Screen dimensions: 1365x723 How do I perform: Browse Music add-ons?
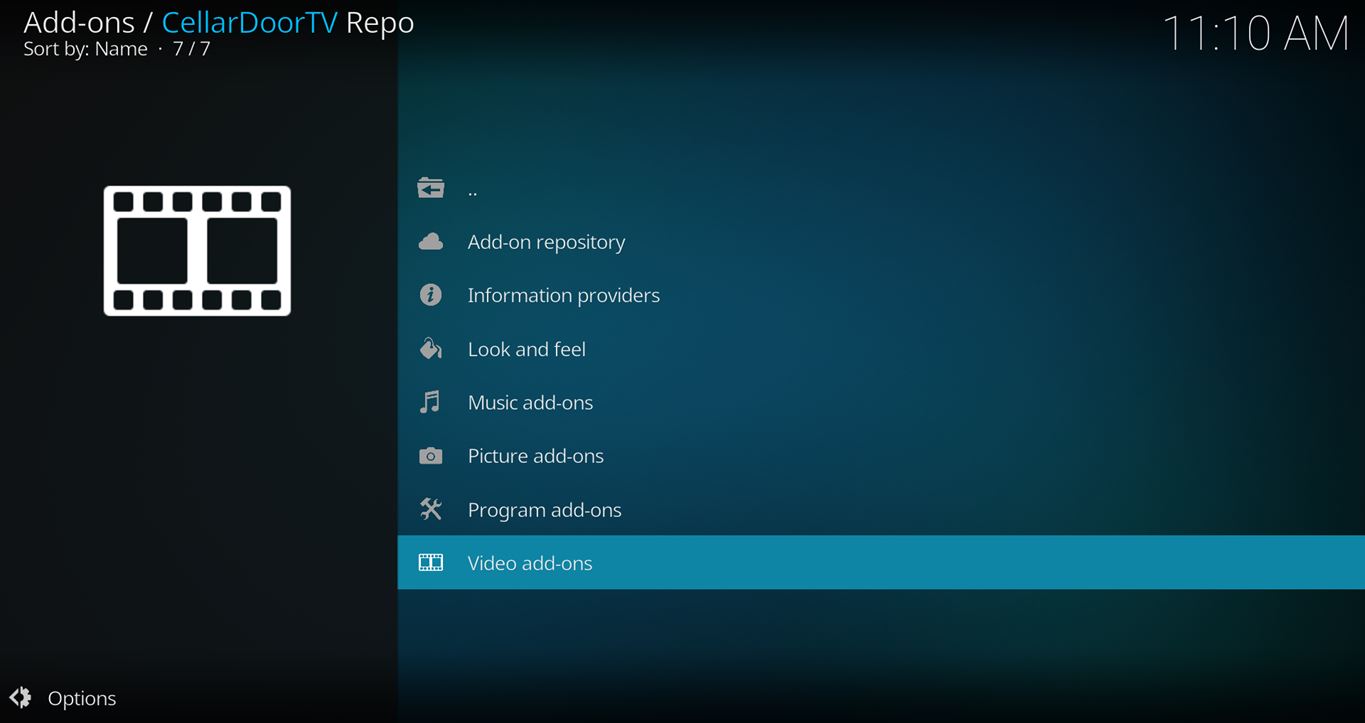click(530, 402)
